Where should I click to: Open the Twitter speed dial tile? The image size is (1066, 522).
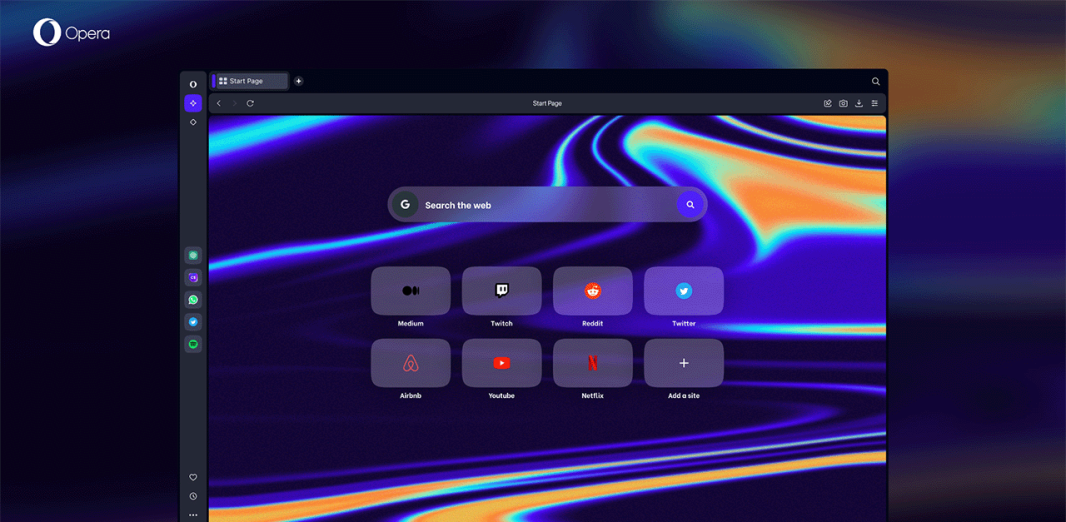tap(684, 291)
